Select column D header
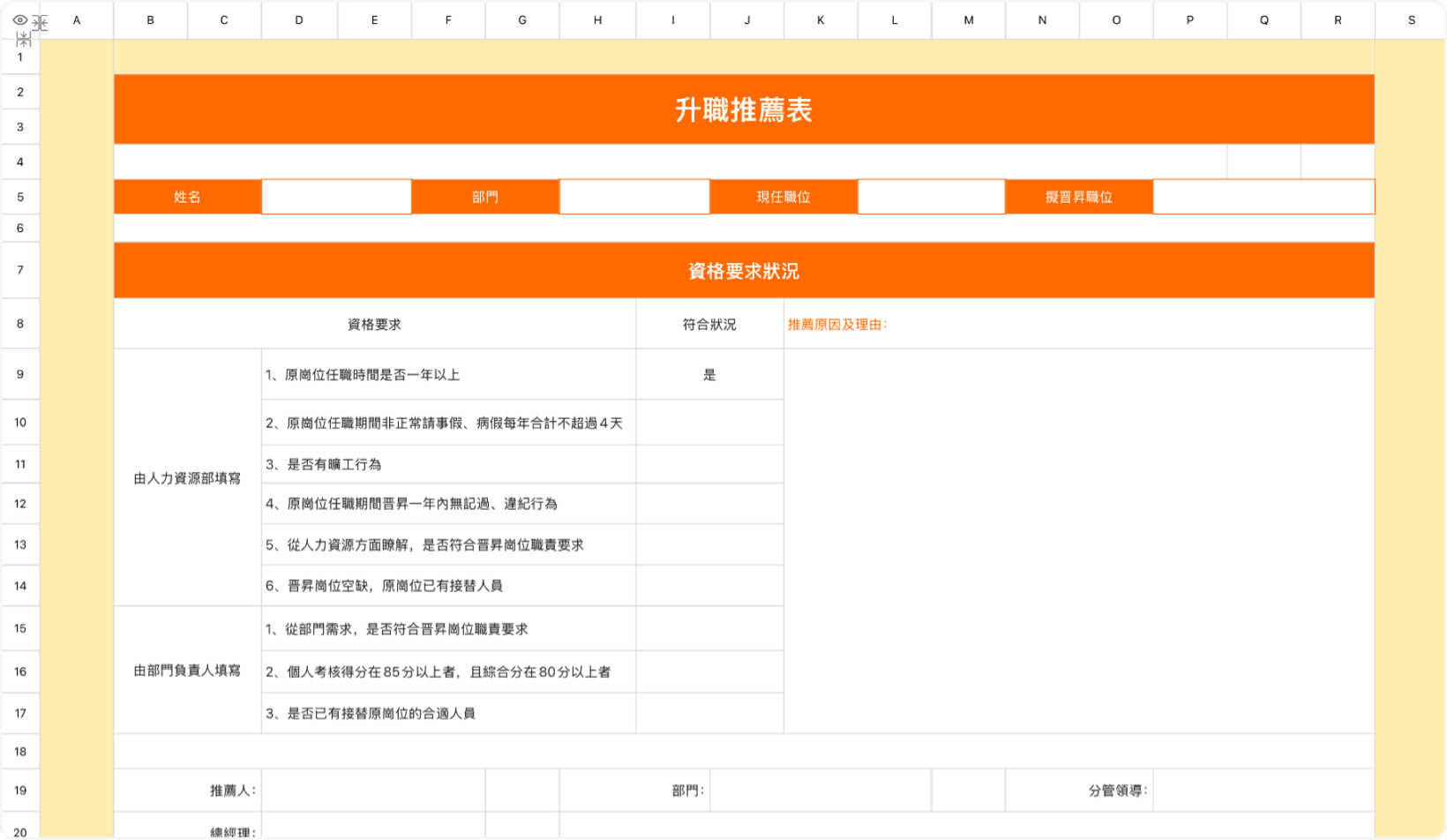 pyautogui.click(x=299, y=19)
